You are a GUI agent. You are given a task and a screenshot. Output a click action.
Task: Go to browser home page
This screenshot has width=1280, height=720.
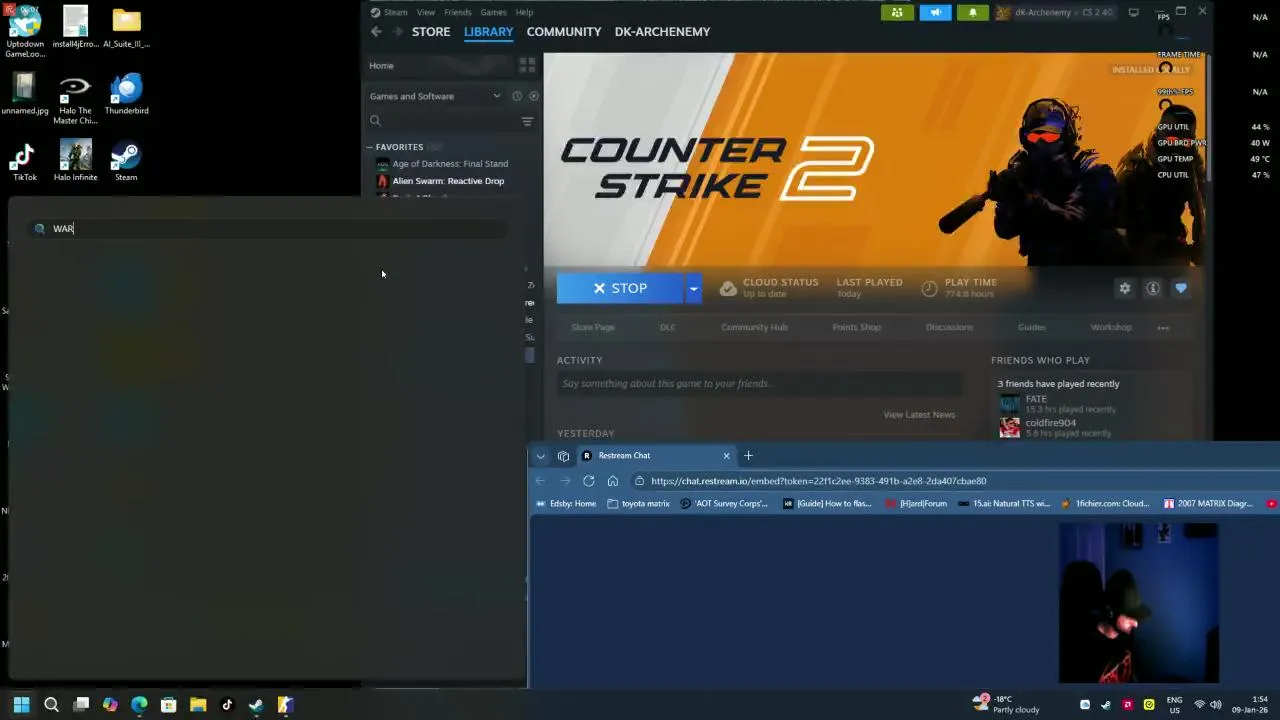(613, 481)
